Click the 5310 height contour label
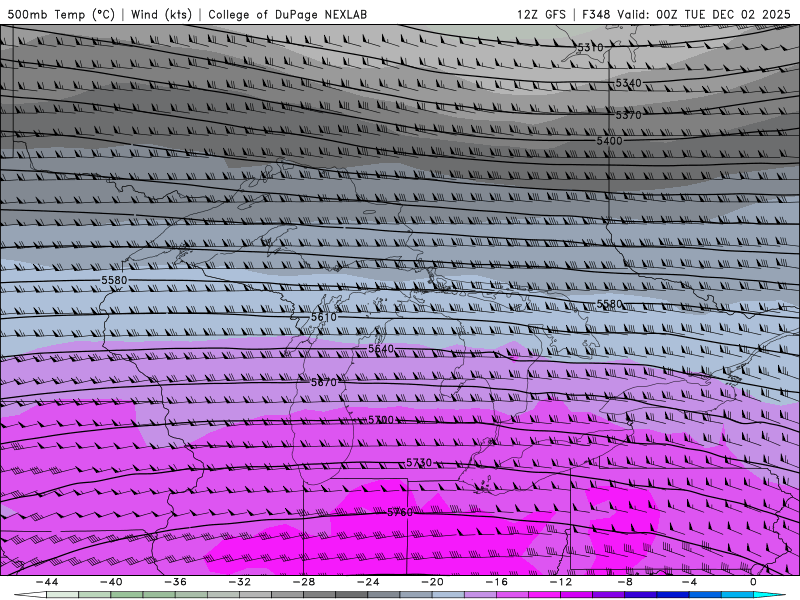 point(590,47)
